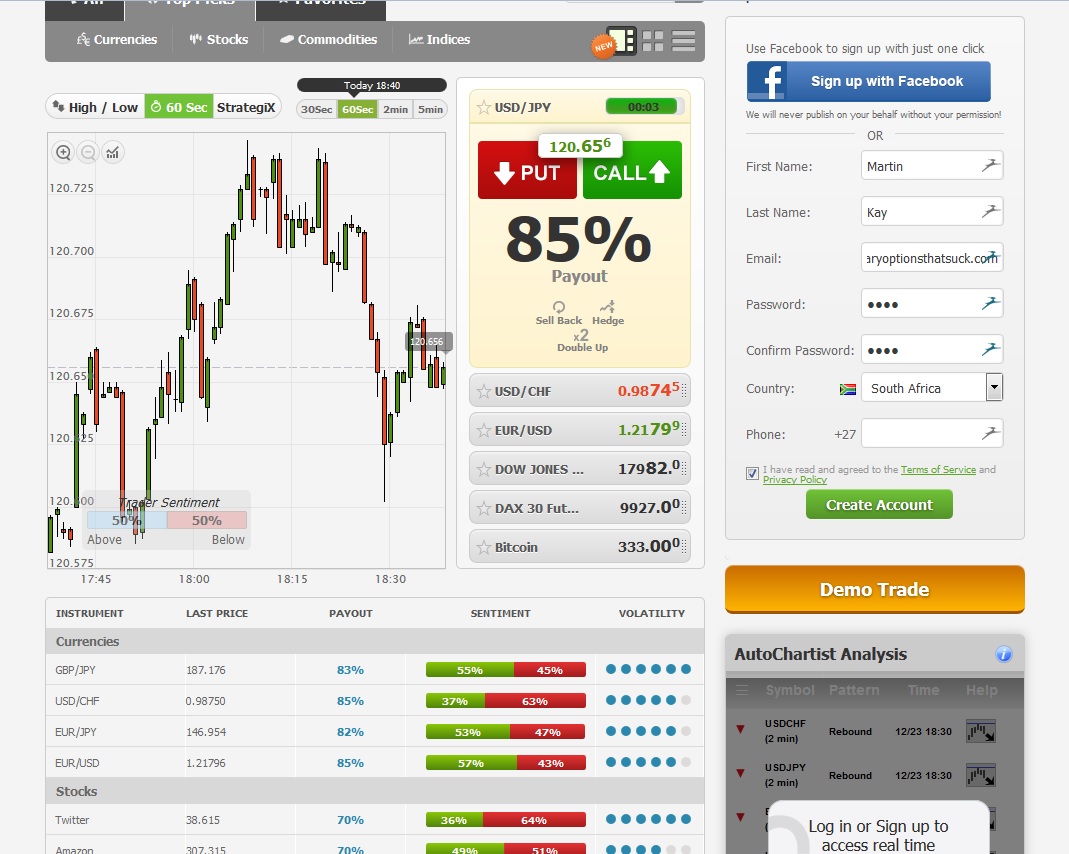Switch to 60 Sec trading mode

(179, 107)
